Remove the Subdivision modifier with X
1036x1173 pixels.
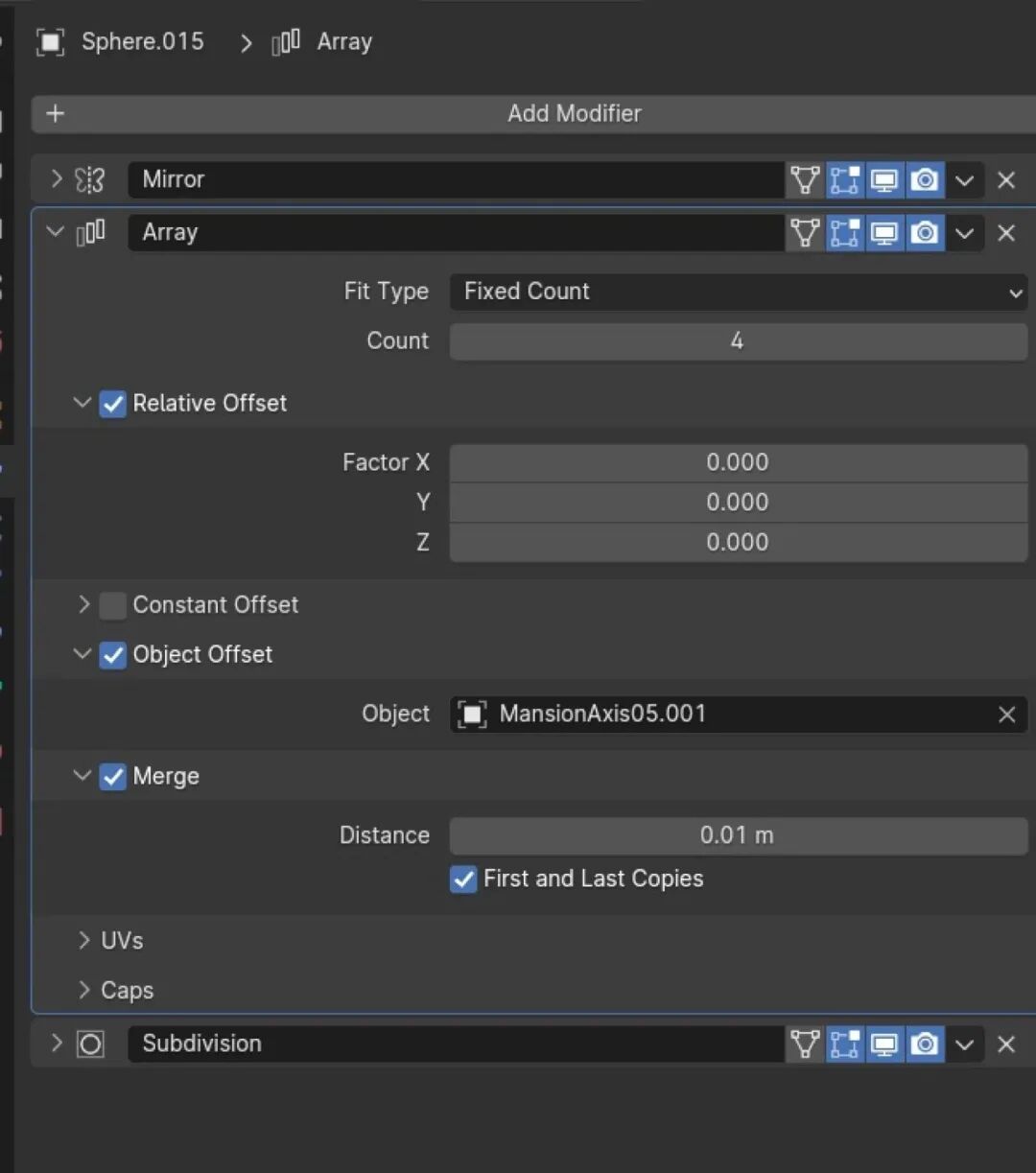coord(1006,1044)
